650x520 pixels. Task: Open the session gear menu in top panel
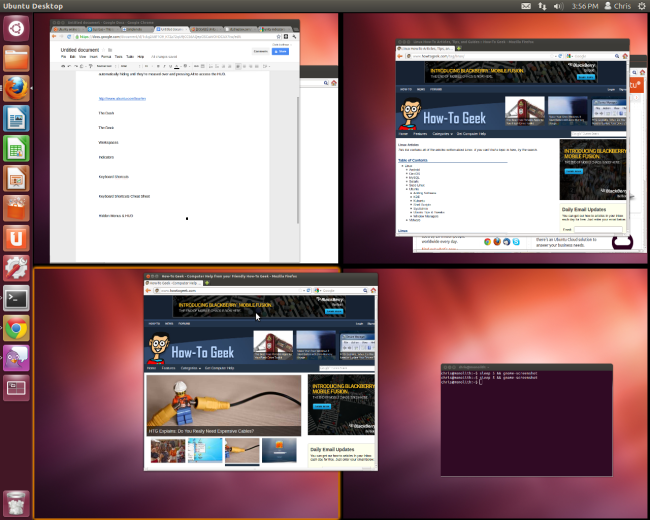642,6
